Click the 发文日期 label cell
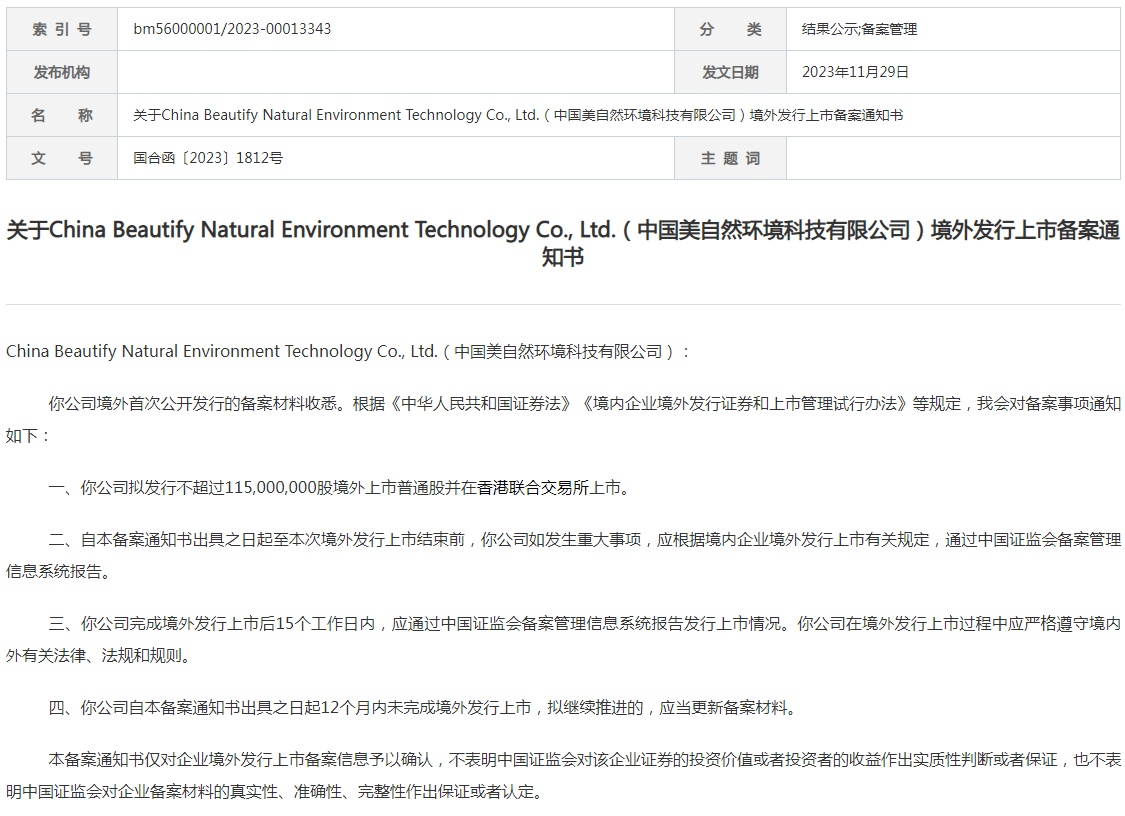 coord(730,72)
